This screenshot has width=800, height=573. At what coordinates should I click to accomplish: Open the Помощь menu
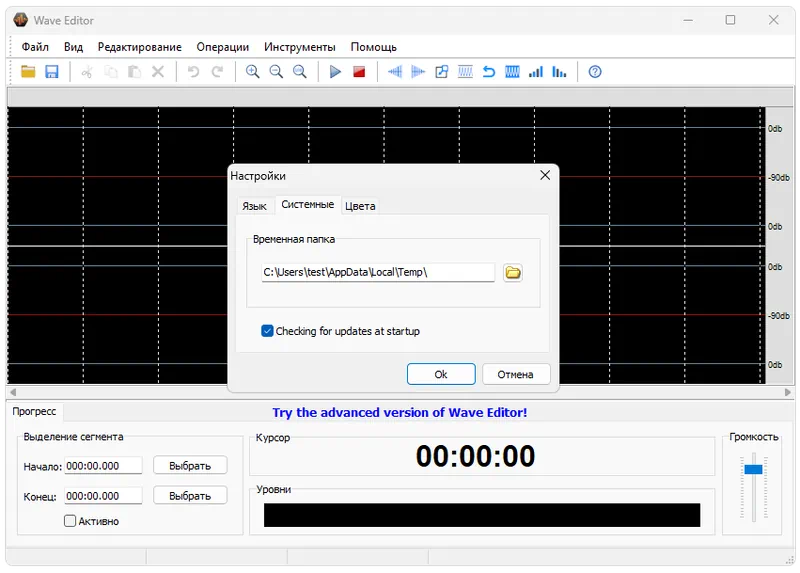click(373, 47)
